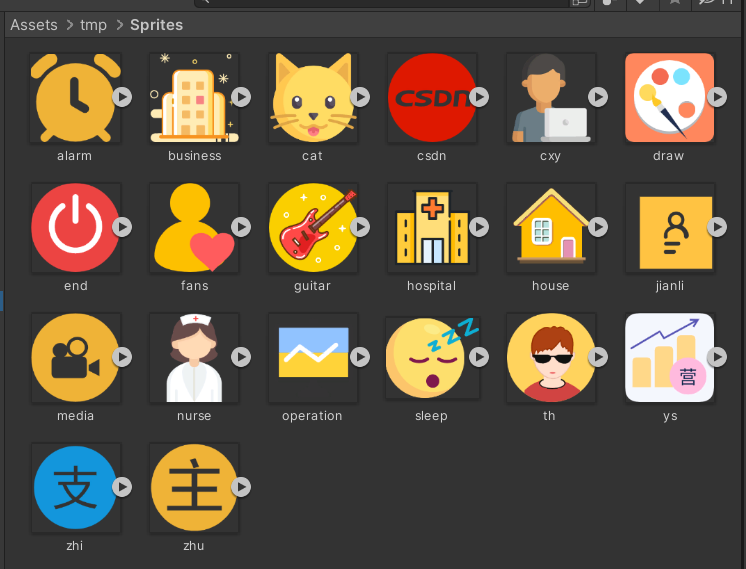Click the 'draw' file name label

[669, 156]
